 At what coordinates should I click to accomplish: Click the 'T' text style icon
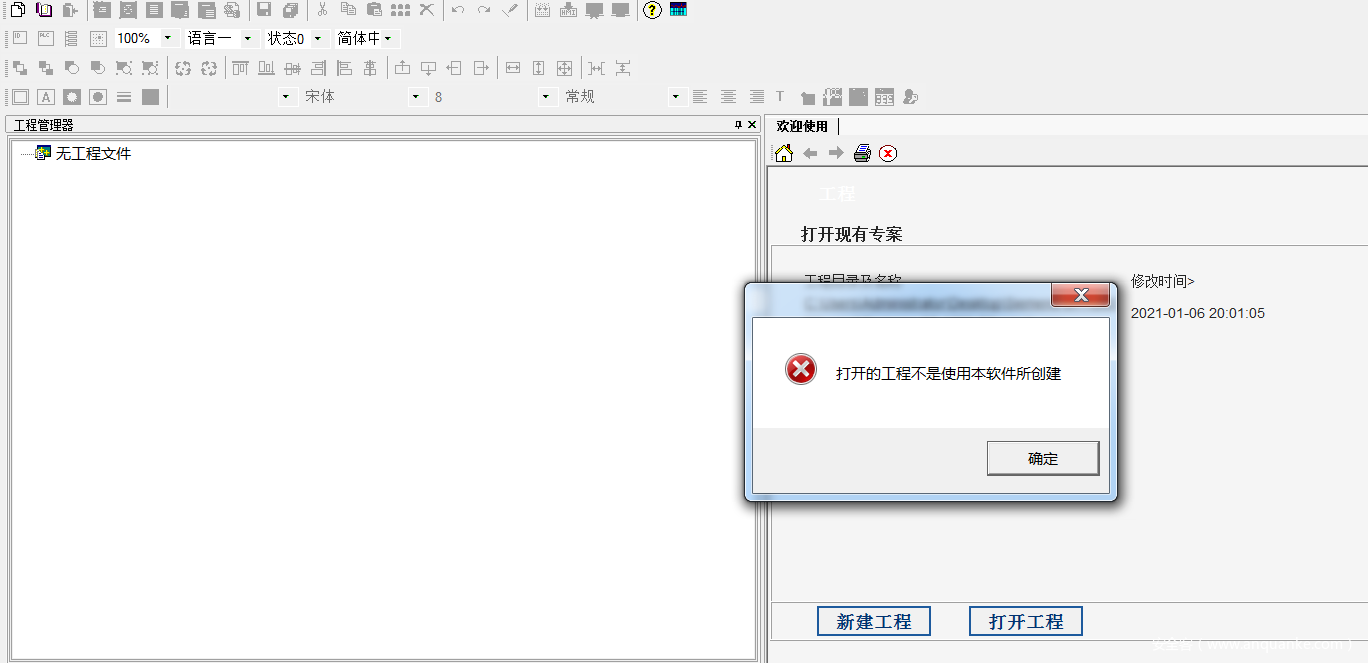[780, 97]
